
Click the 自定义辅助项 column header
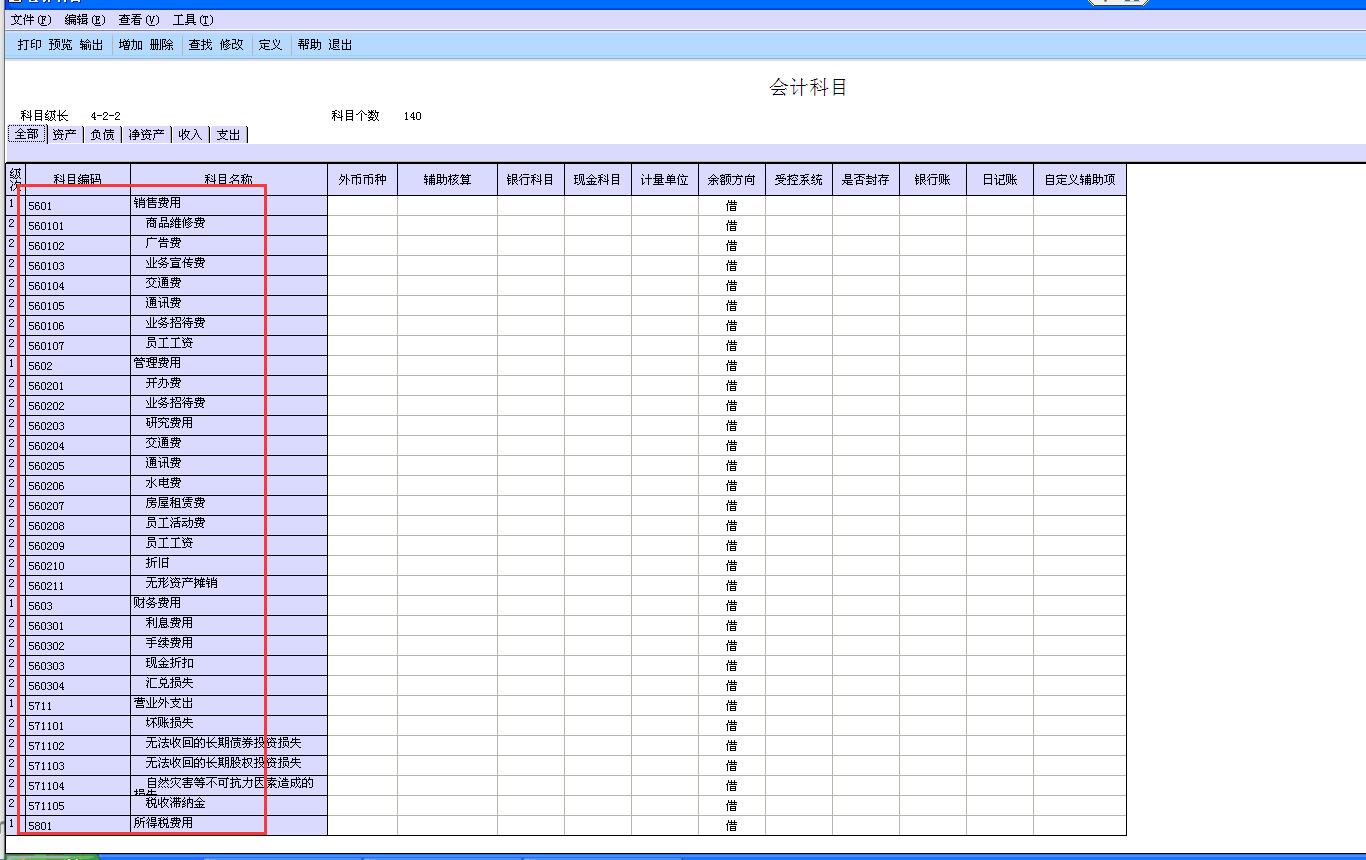point(1079,180)
